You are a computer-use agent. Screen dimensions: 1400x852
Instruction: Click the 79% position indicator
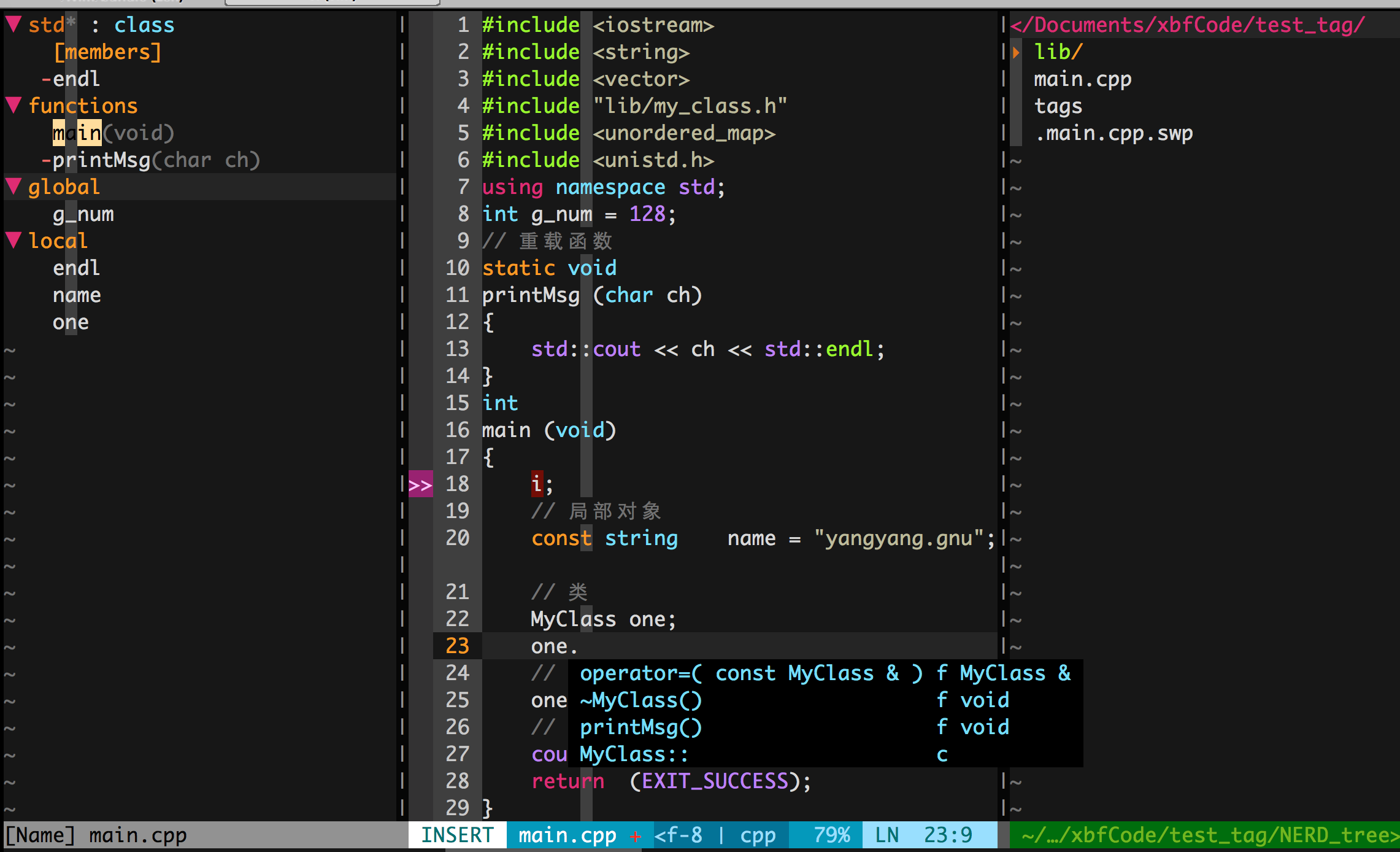(831, 835)
